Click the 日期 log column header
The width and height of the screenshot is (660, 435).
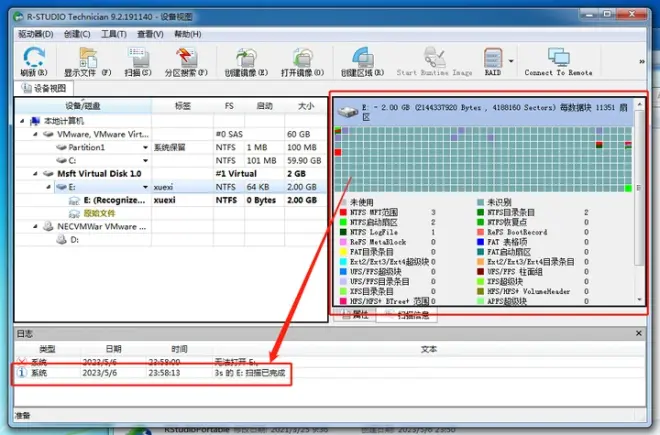coord(113,349)
